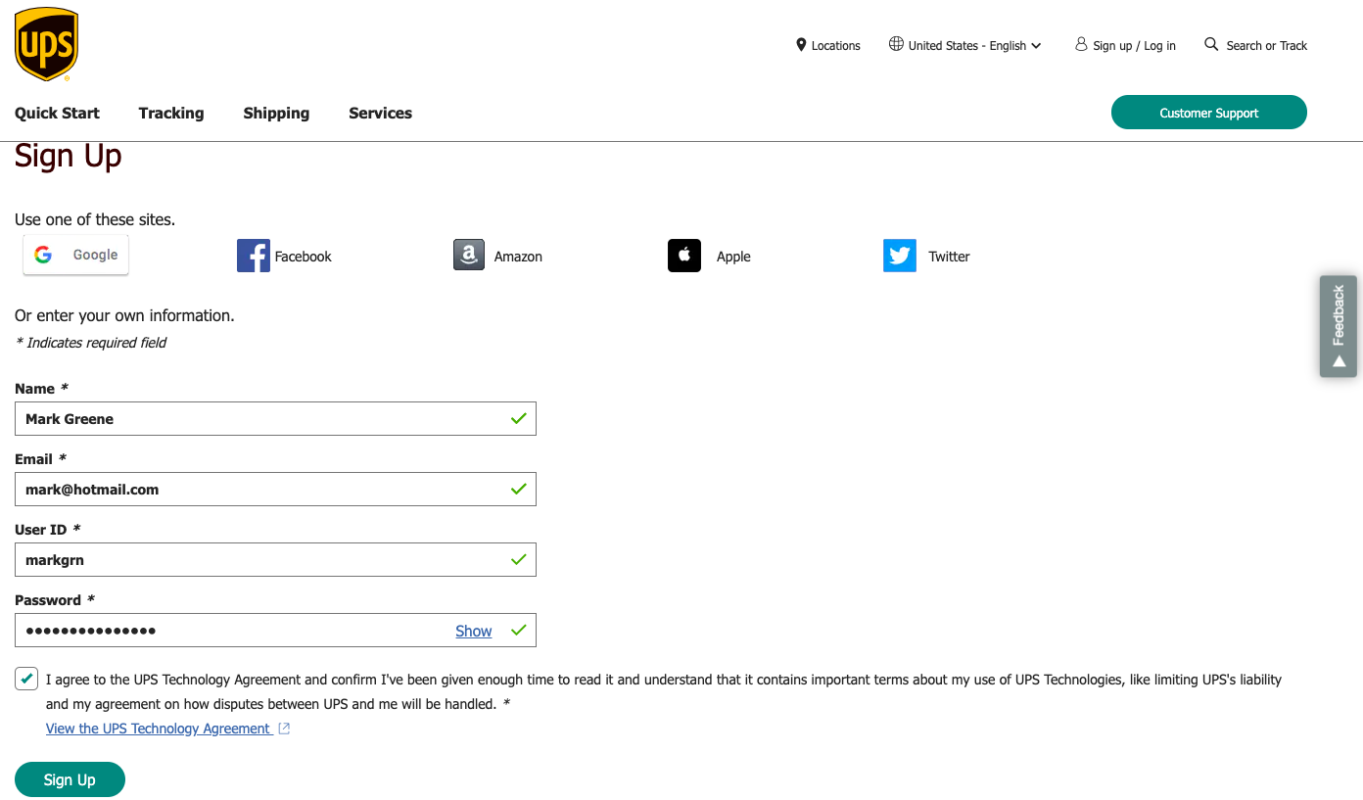Click 'Use one of these sites.' text
Image resolution: width=1363 pixels, height=800 pixels.
pos(95,220)
